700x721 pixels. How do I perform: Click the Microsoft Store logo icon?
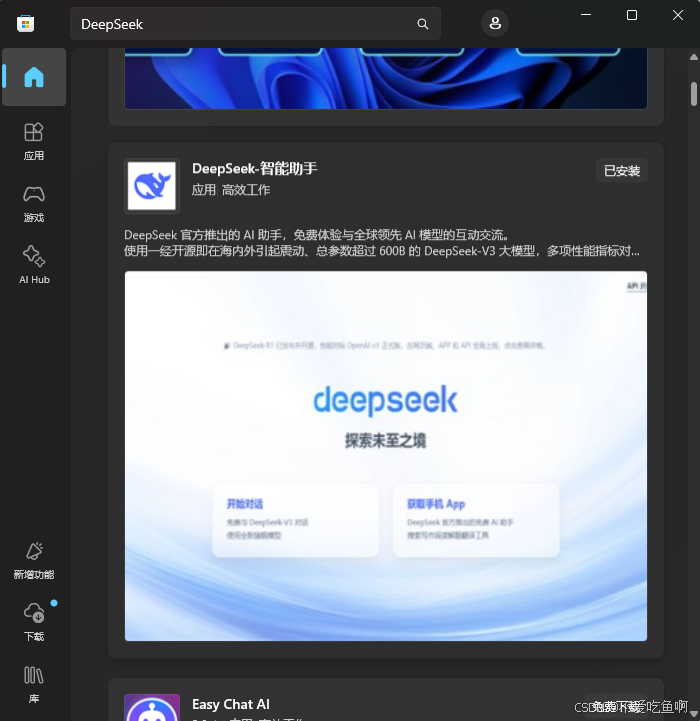tap(25, 23)
